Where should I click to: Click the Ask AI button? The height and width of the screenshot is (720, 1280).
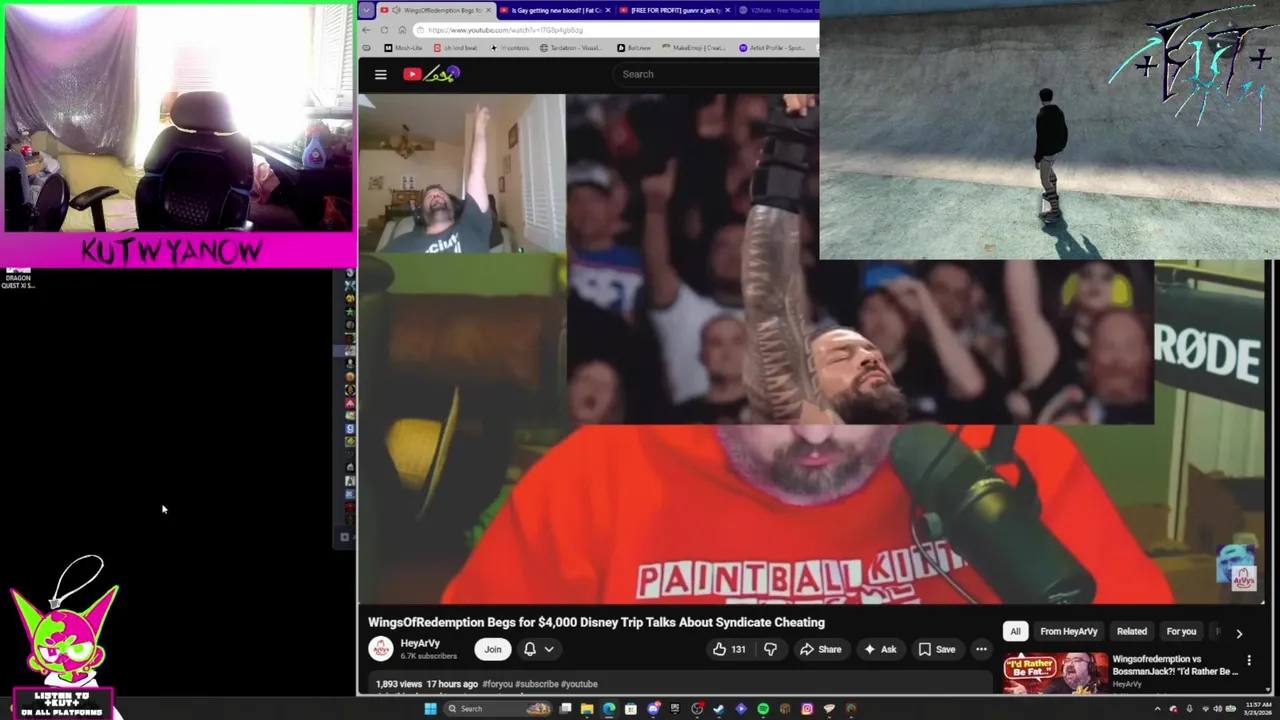(x=879, y=649)
